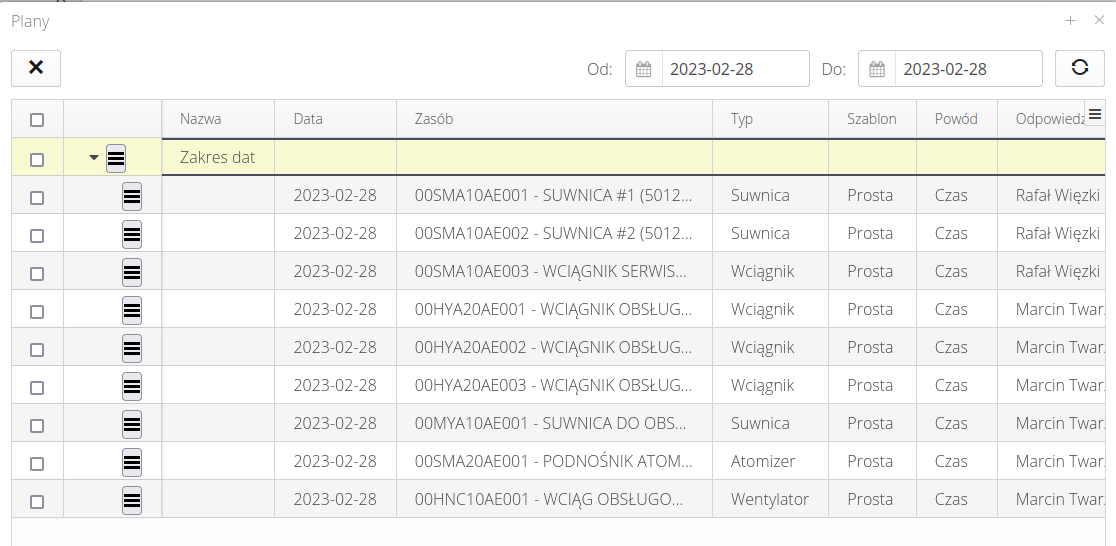Sort by the Zasób column header

[x=434, y=119]
